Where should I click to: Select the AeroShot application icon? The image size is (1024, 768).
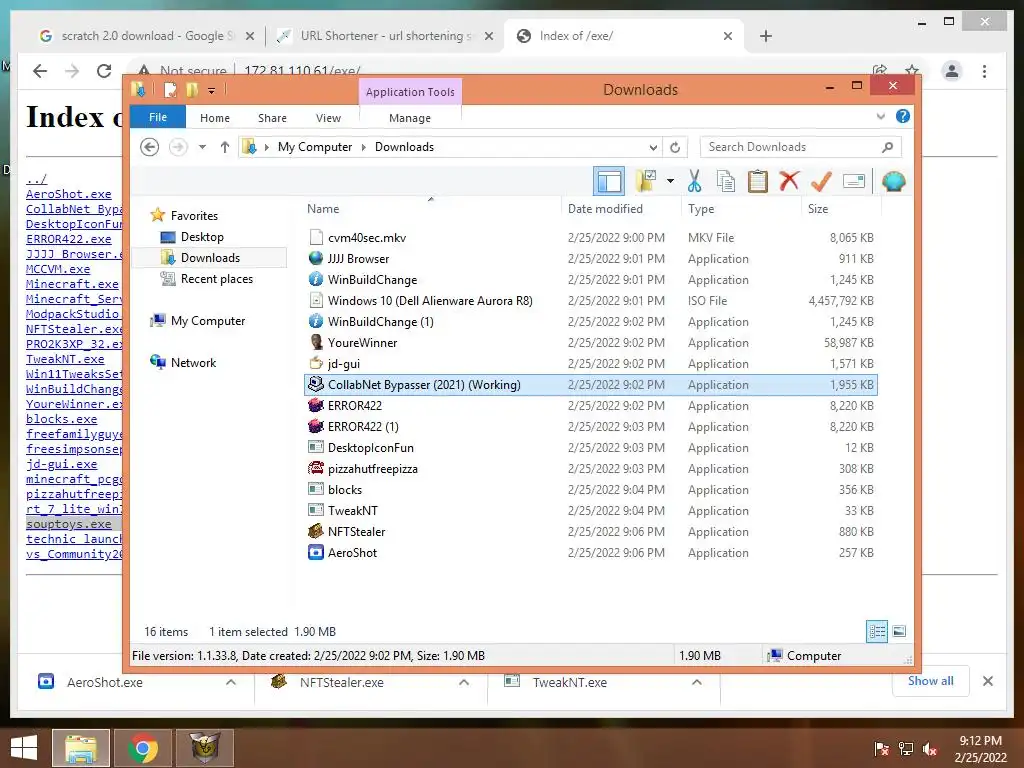[316, 552]
